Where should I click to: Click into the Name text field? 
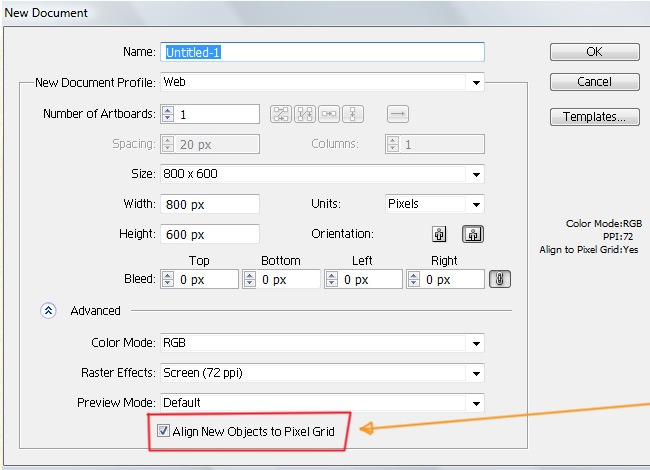pyautogui.click(x=322, y=52)
